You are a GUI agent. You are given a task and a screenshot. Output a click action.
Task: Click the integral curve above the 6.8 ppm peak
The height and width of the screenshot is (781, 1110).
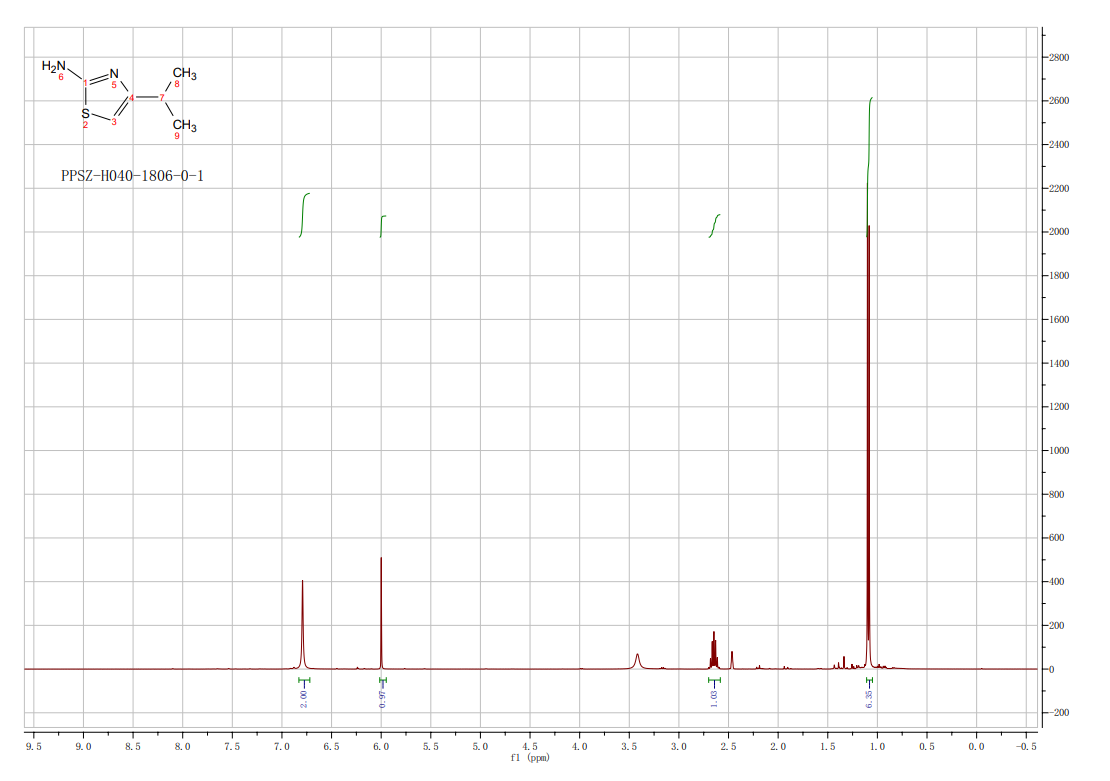click(304, 214)
